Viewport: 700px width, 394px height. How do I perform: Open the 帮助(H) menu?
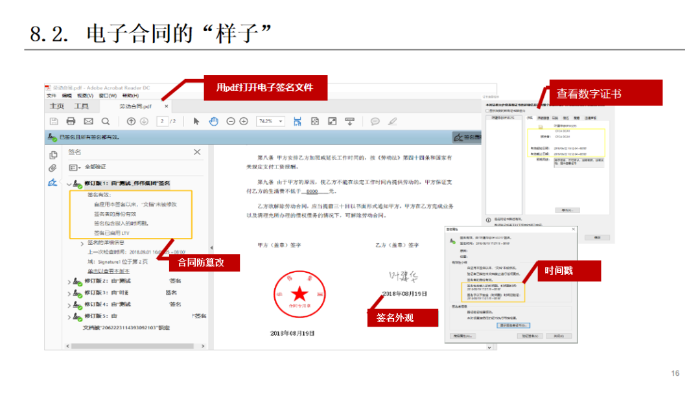tap(130, 95)
